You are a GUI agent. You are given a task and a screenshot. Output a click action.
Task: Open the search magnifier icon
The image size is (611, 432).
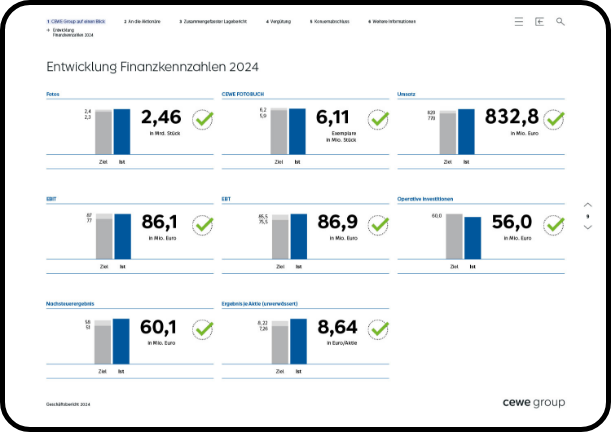(x=560, y=22)
